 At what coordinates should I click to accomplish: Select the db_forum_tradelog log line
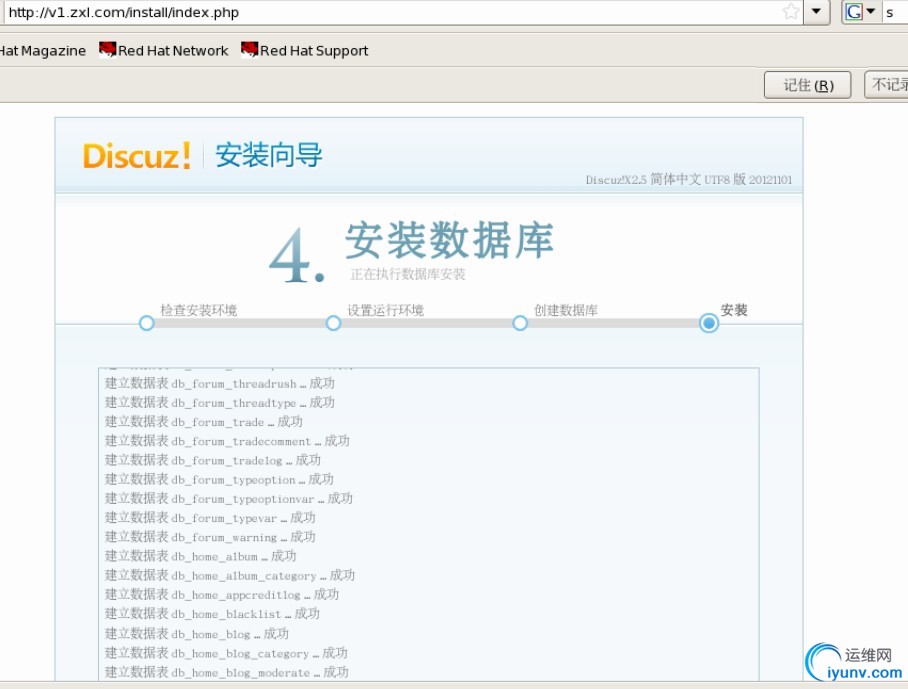point(213,460)
